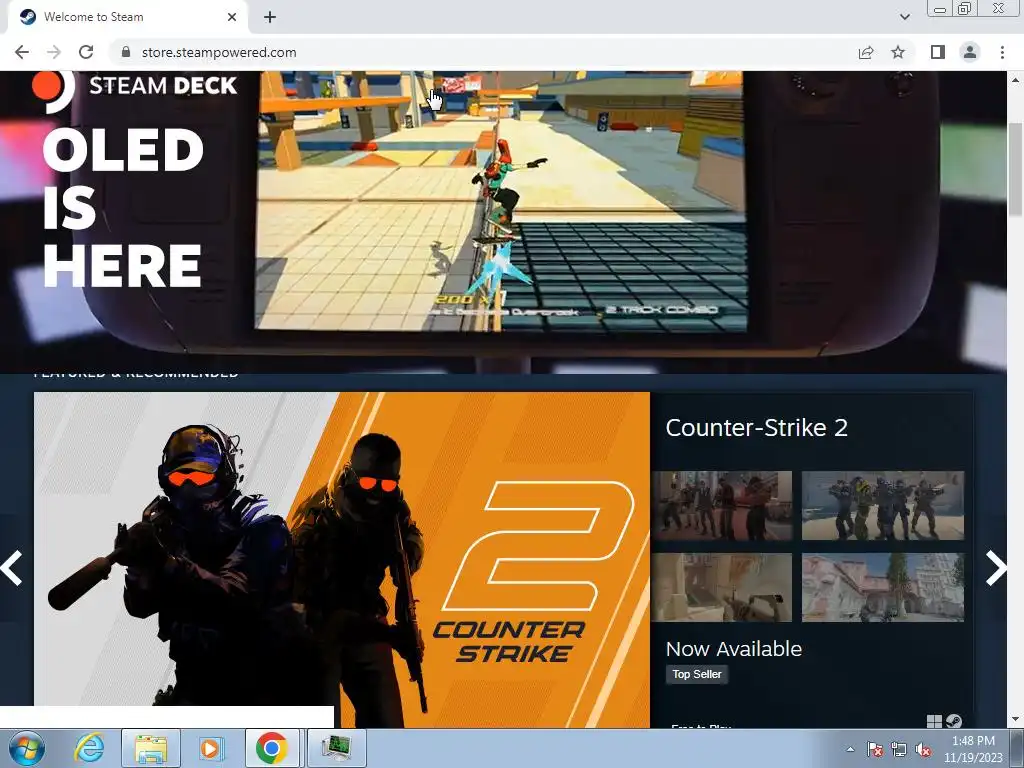1024x768 pixels.
Task: Click the Chrome taskbar icon
Action: 272,748
